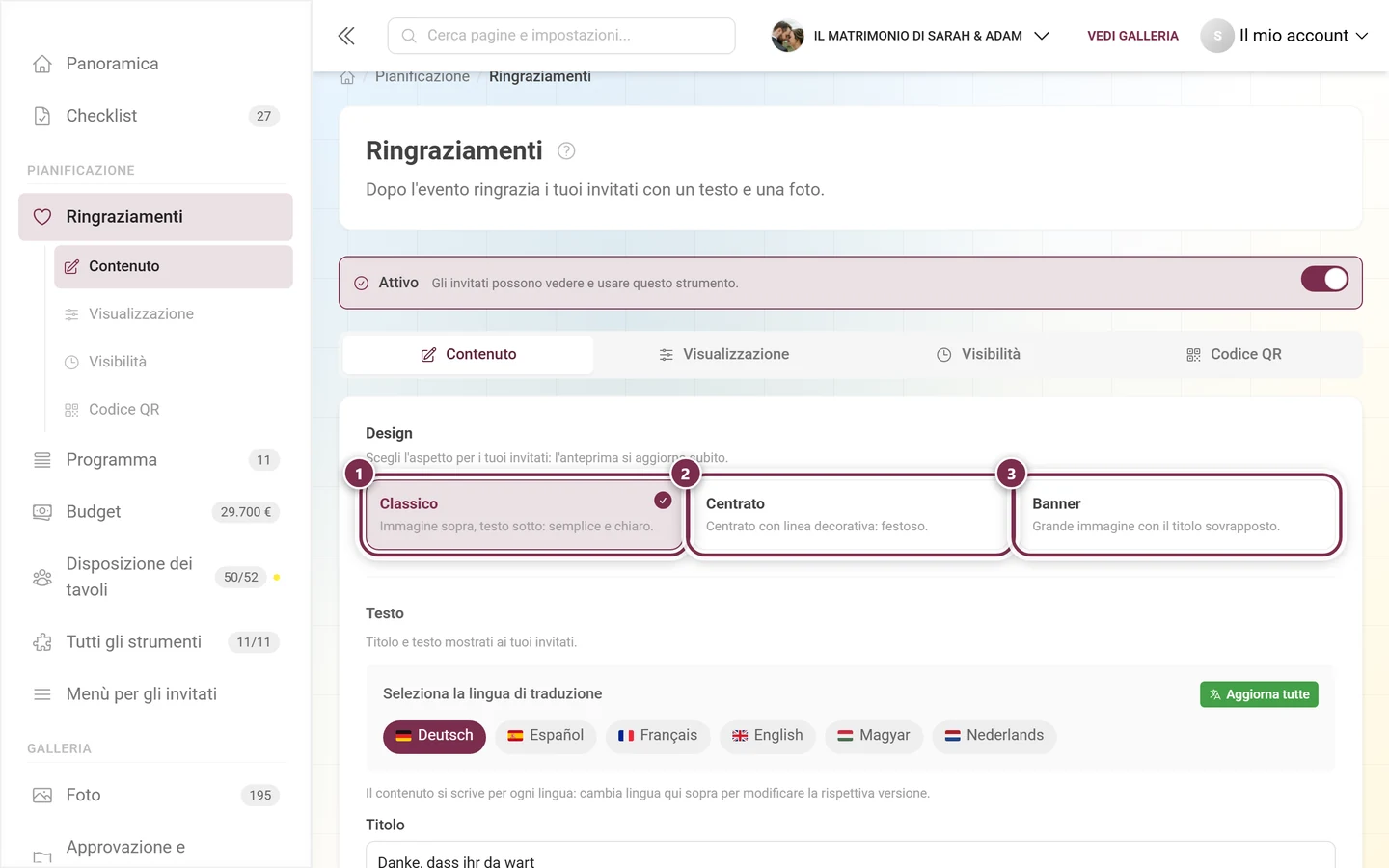
Task: Choose Nederlands translation language
Action: pos(994,736)
